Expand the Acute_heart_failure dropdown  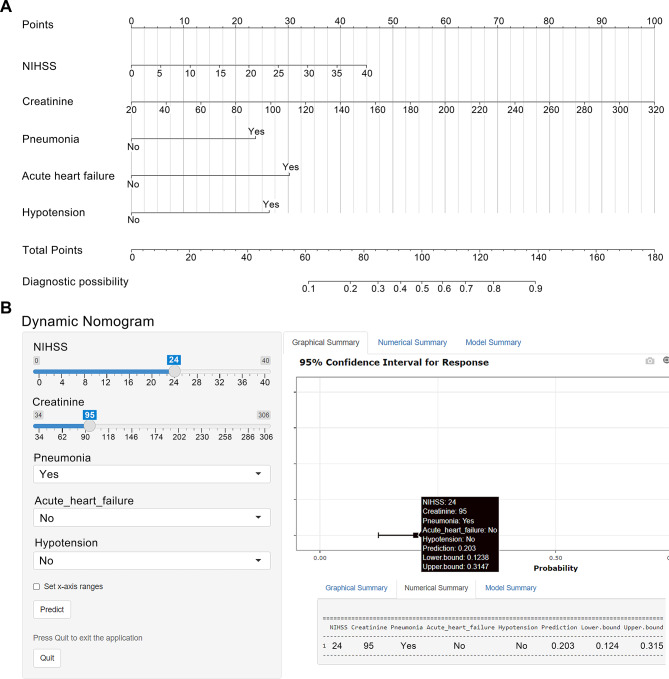point(152,517)
